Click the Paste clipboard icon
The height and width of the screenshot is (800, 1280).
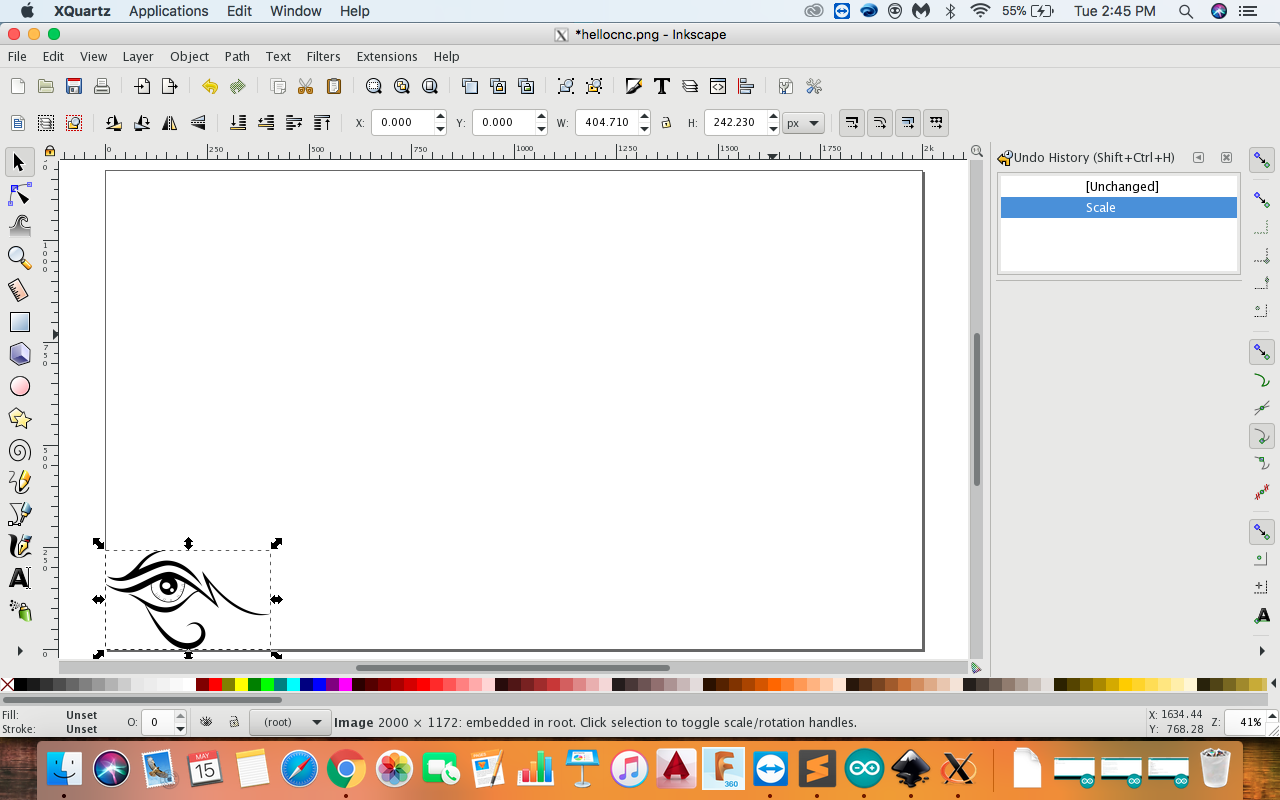[x=334, y=86]
